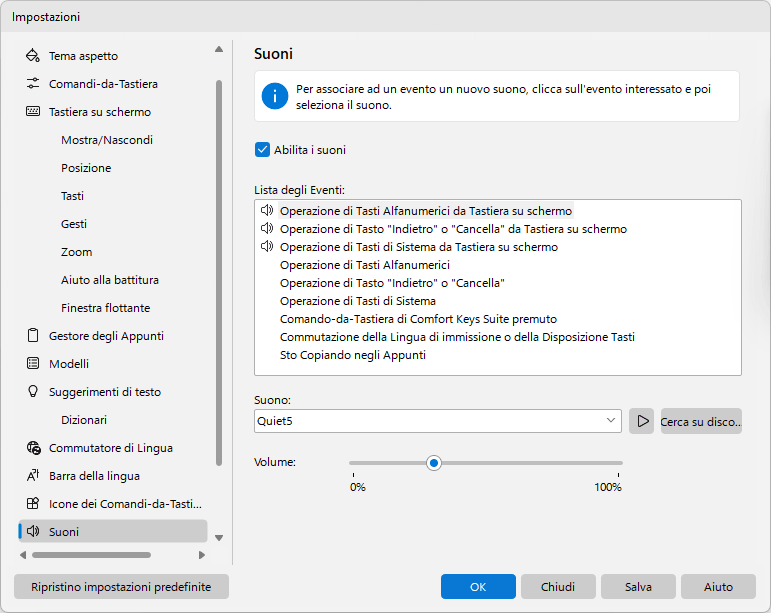Open Commutatore di Lingua page
Image resolution: width=771 pixels, height=613 pixels.
(x=111, y=448)
